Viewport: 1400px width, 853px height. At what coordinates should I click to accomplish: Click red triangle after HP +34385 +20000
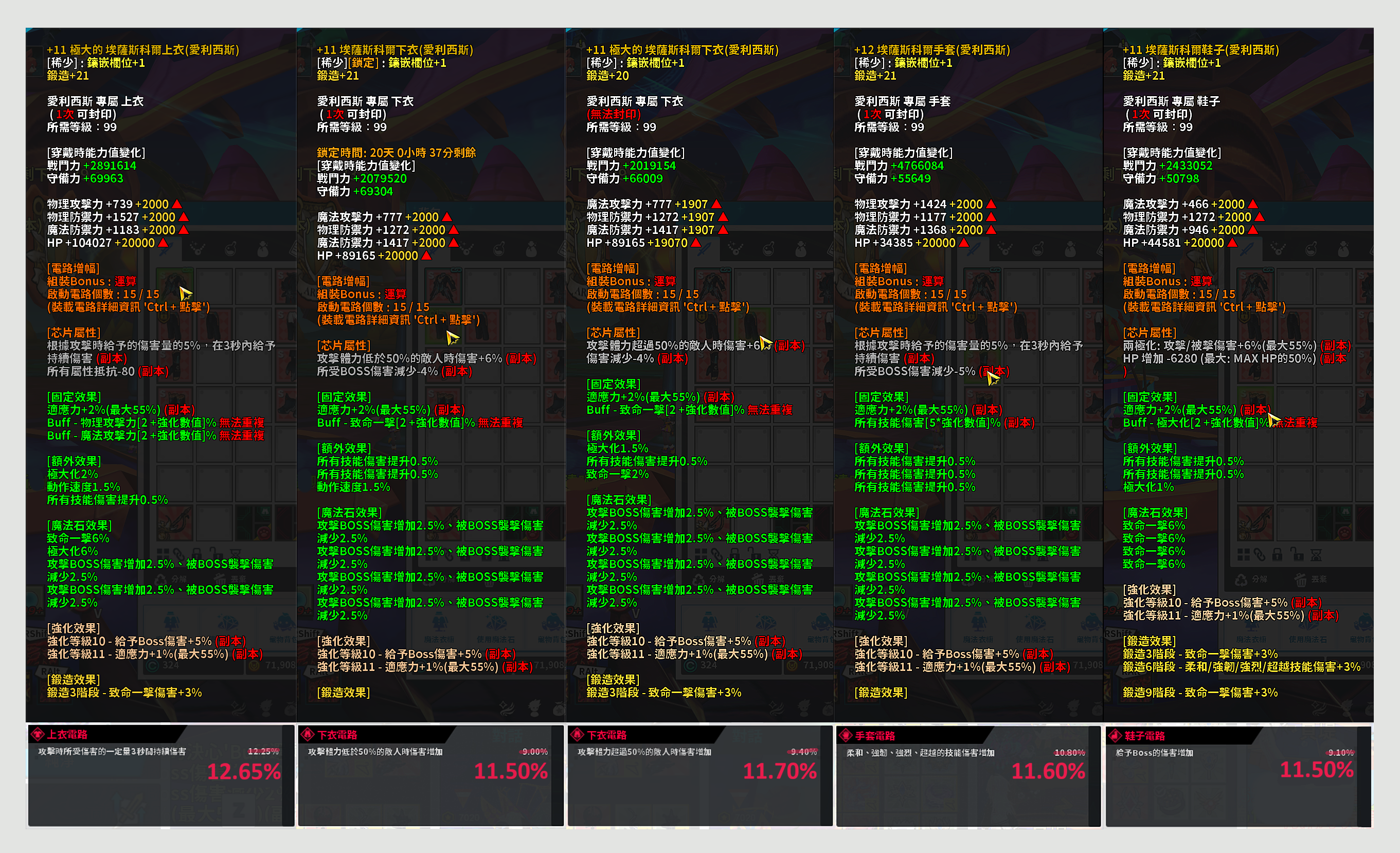(x=964, y=243)
